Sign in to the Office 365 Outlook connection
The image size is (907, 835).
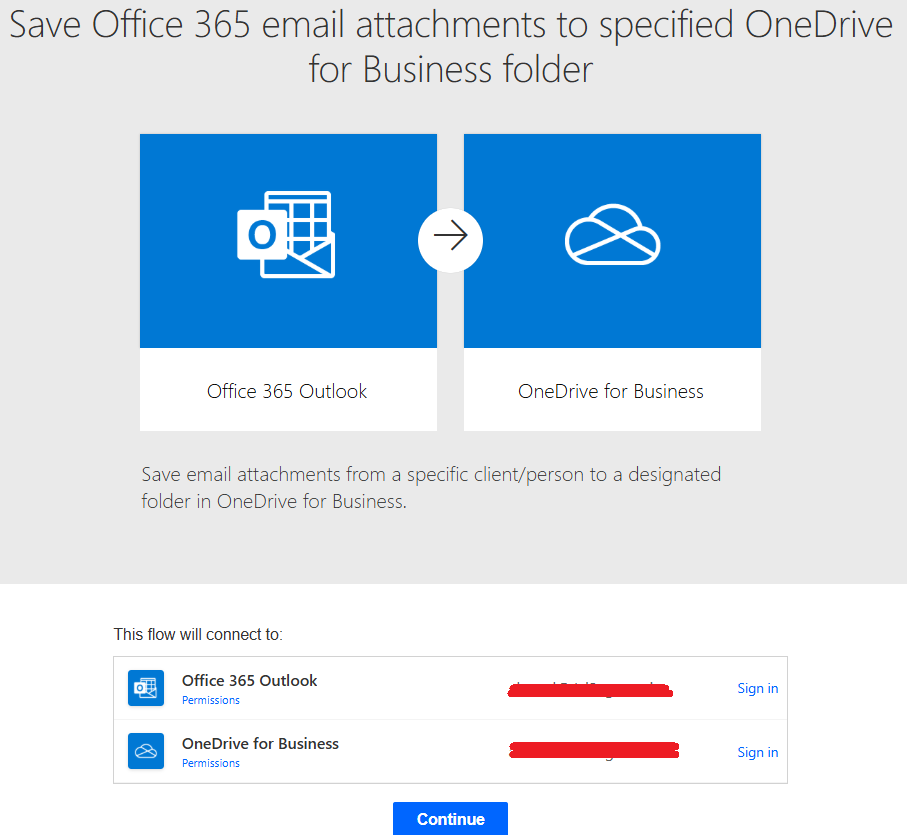pyautogui.click(x=757, y=688)
